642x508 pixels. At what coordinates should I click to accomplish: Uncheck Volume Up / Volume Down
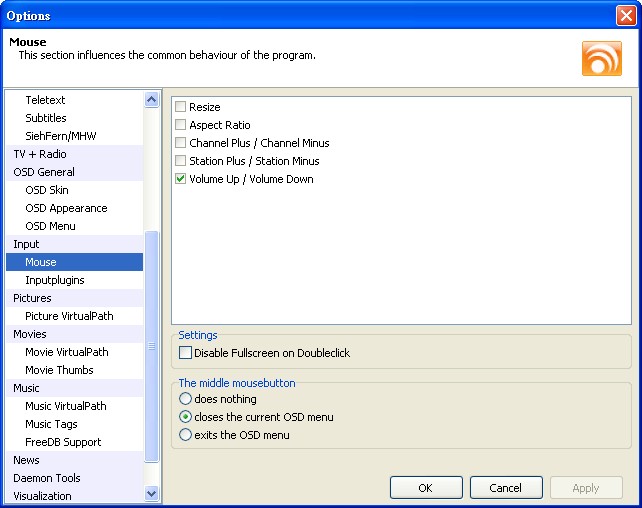181,179
